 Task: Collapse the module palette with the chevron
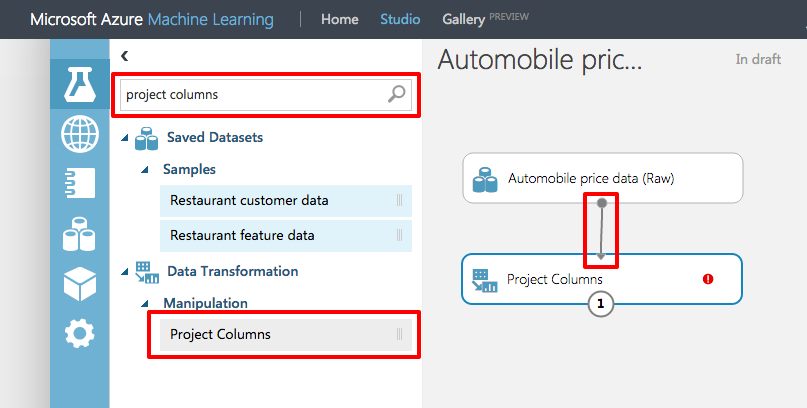(x=125, y=57)
